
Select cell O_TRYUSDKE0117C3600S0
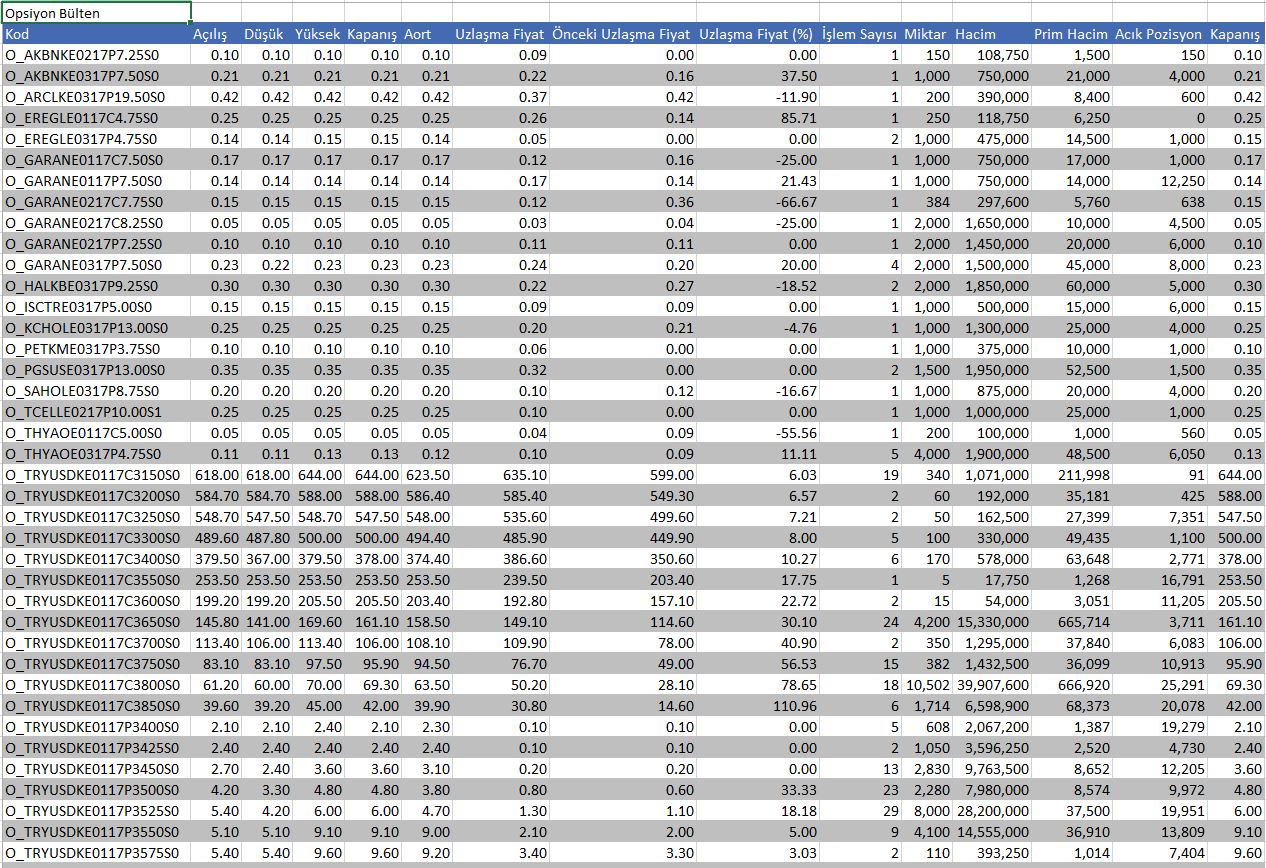(x=96, y=601)
